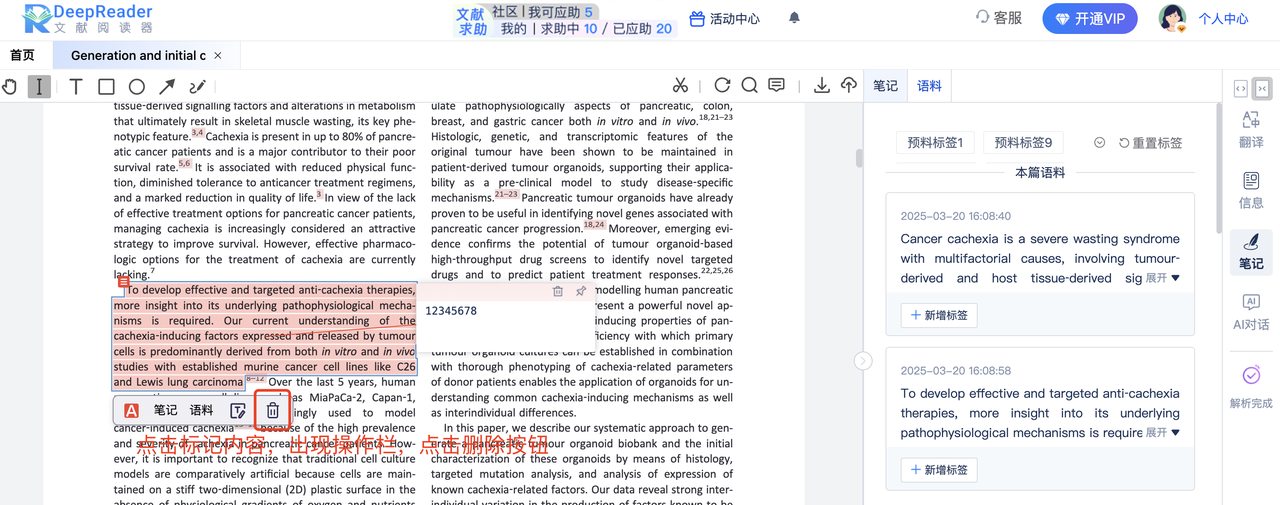The width and height of the screenshot is (1280, 505).
Task: Click the red note marker beside highlighted paragraph
Action: point(124,283)
